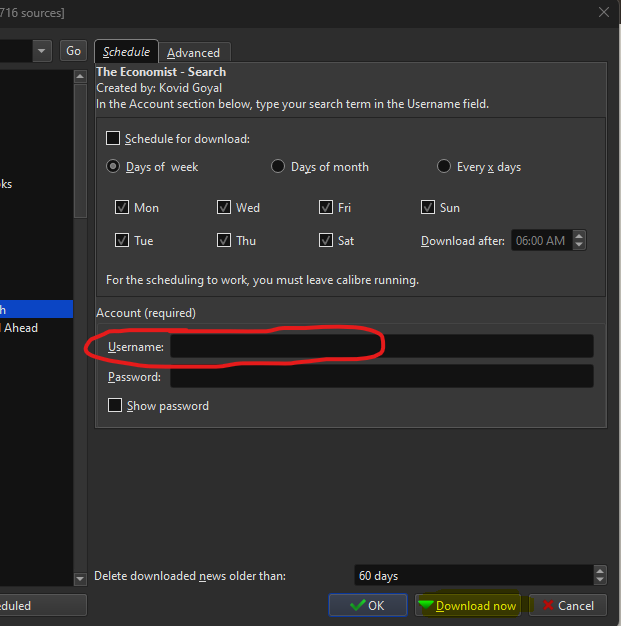Select Days of month radio option
The image size is (621, 626).
[278, 166]
